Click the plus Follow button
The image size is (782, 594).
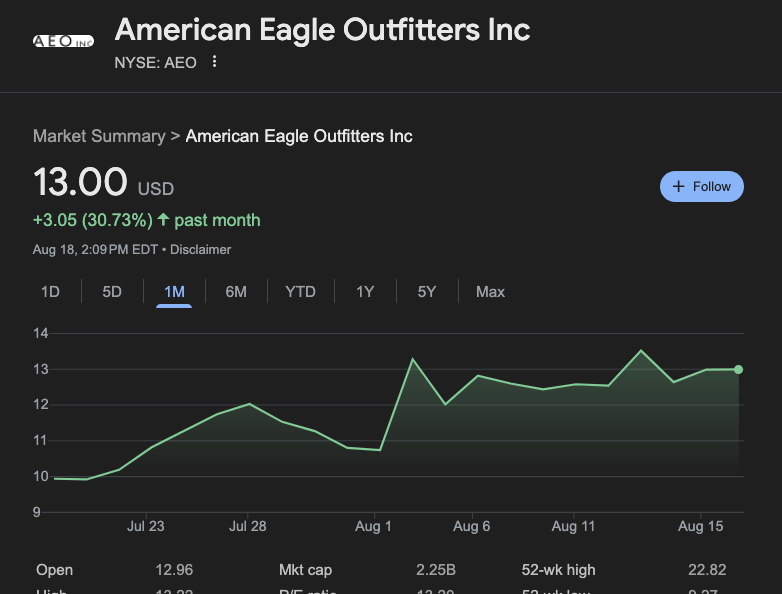click(x=702, y=186)
